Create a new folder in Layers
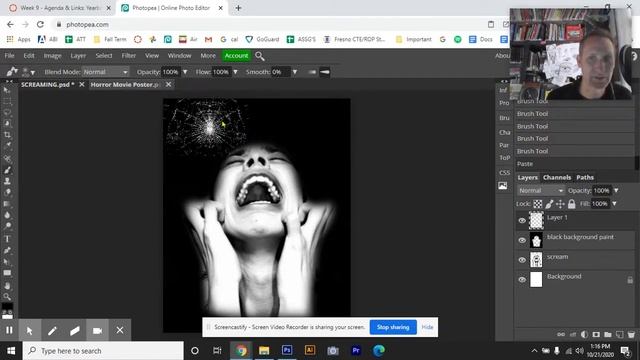 coord(608,334)
